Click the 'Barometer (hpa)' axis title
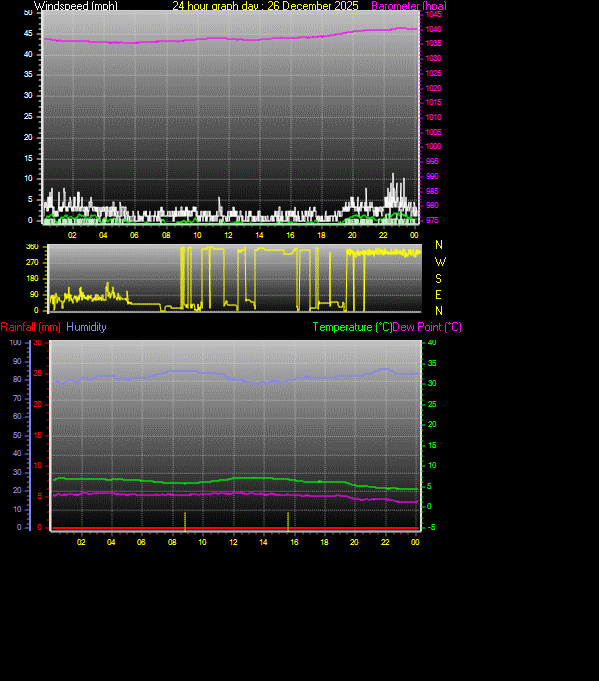Screen dimensions: 599x681 tap(409, 6)
